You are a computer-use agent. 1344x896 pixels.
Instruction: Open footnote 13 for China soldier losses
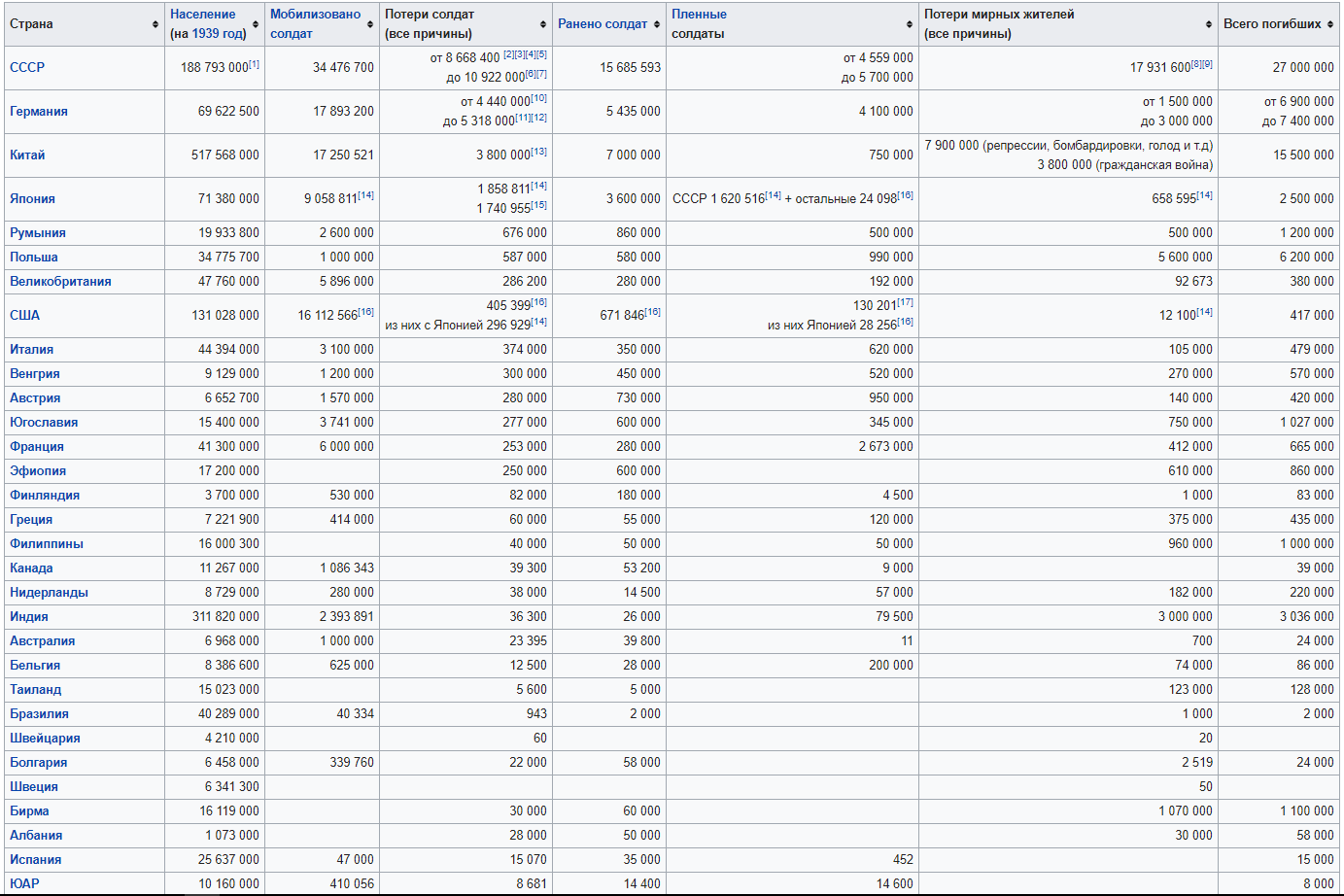tap(538, 152)
